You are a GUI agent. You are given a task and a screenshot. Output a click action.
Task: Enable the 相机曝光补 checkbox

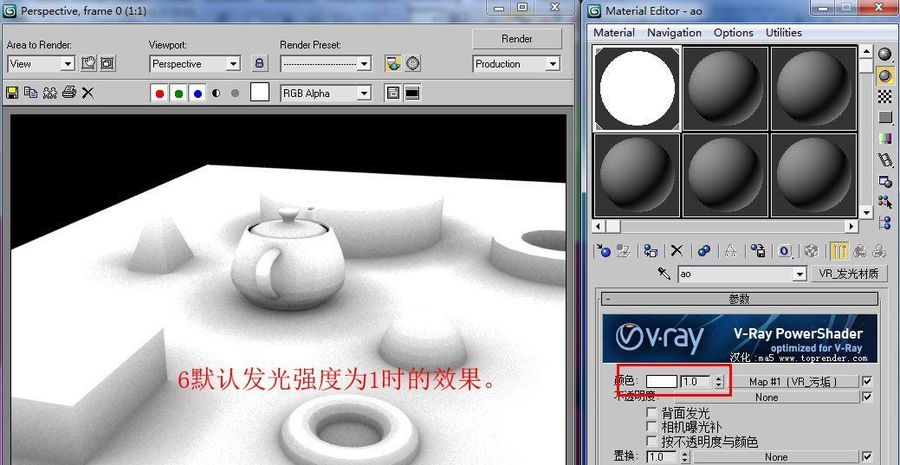click(x=651, y=427)
